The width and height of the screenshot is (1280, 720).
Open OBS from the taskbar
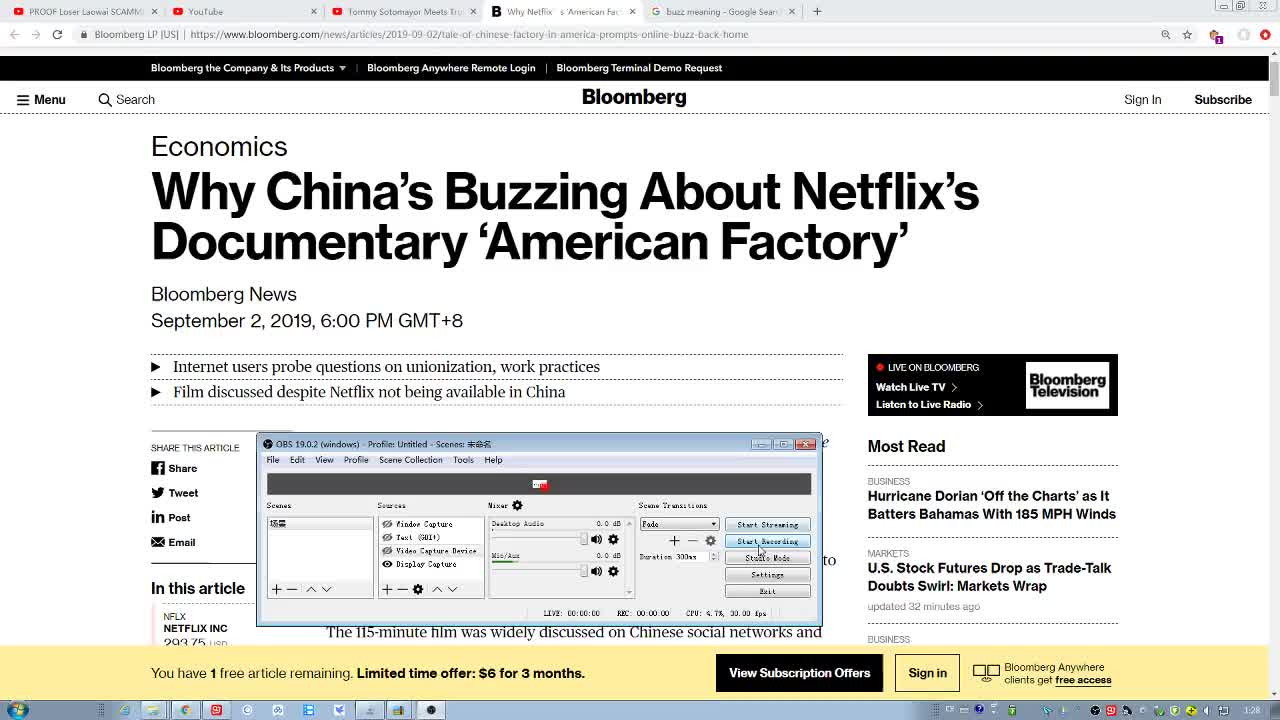click(x=431, y=710)
